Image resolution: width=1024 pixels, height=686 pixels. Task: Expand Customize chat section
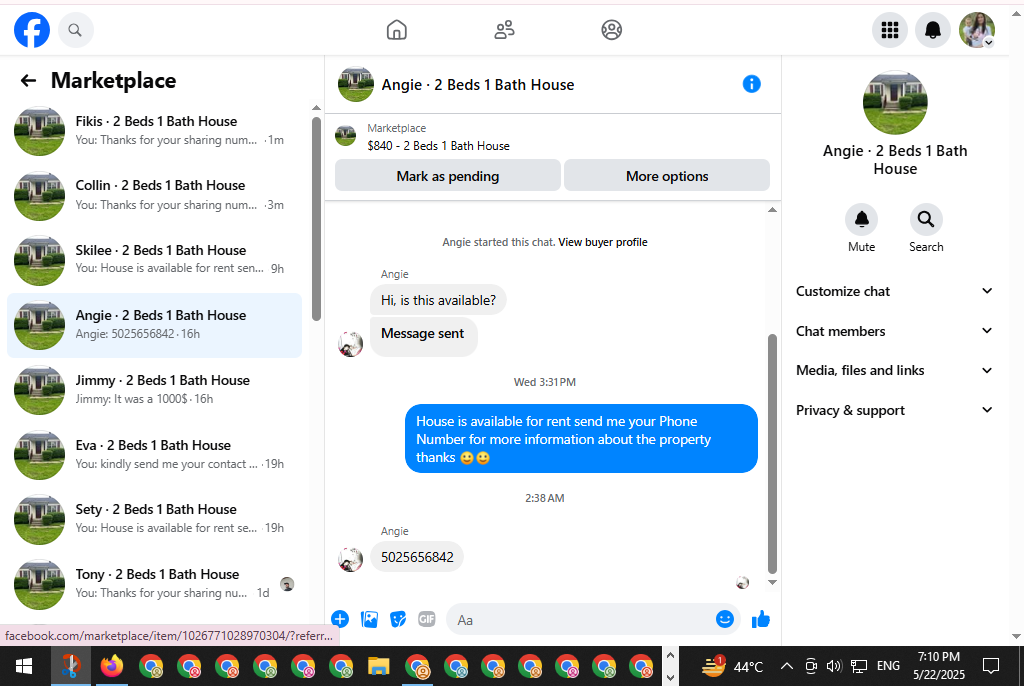(x=894, y=291)
